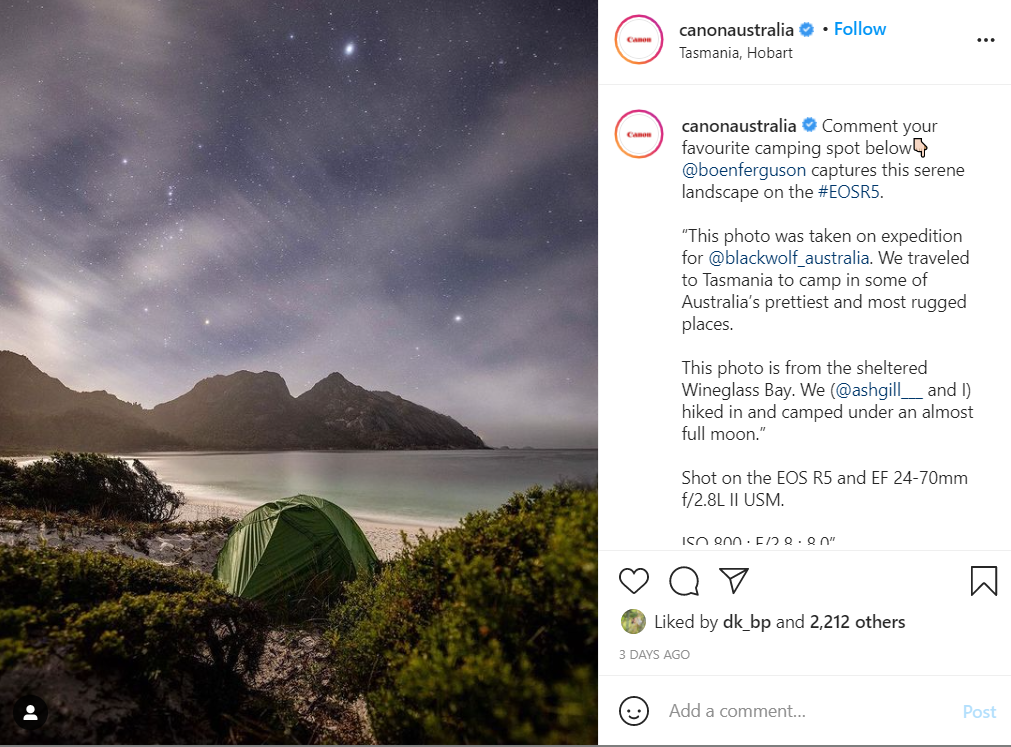Show the 2,212 others who liked

(x=857, y=622)
